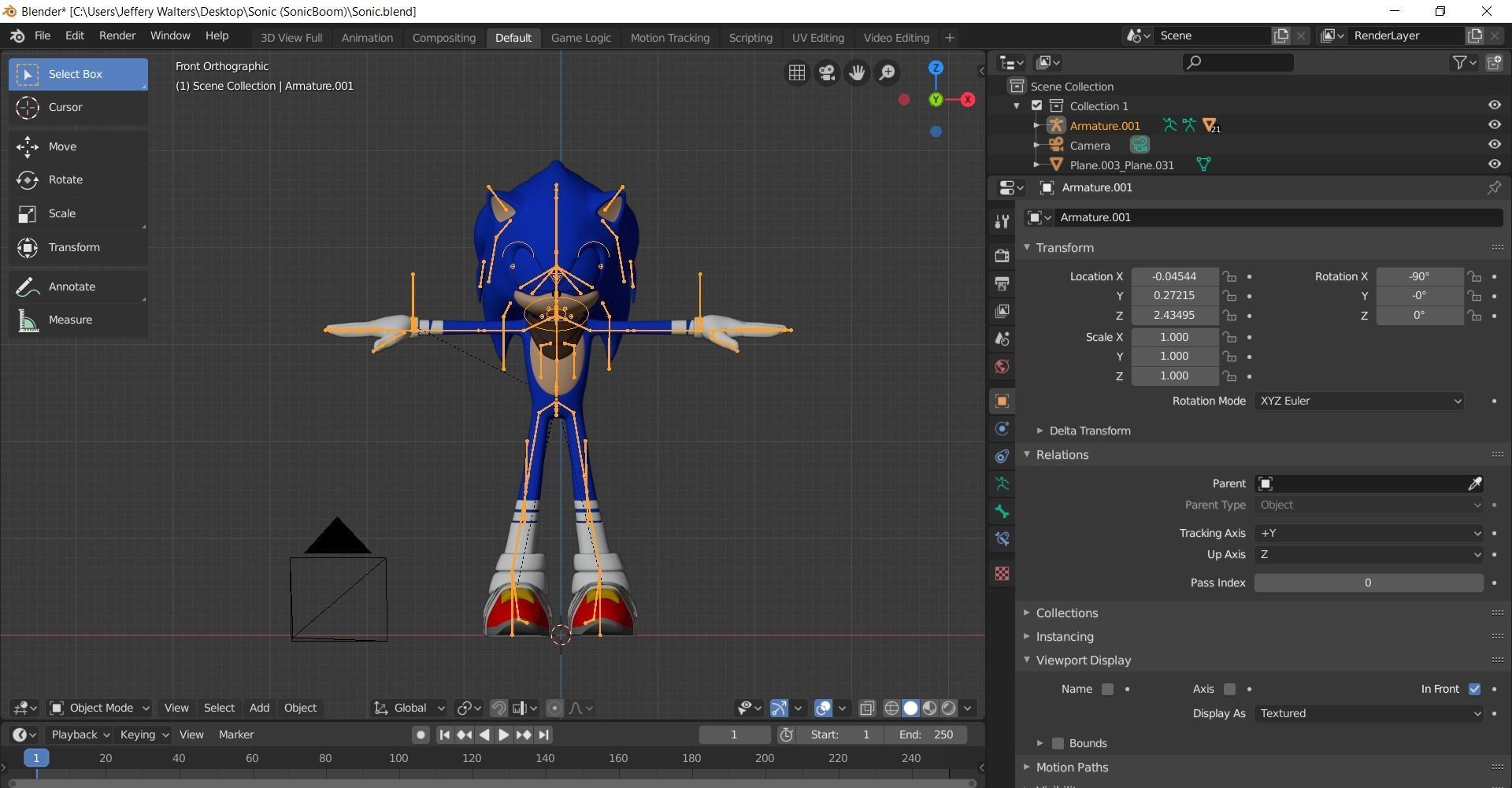Play the animation forward
This screenshot has width=1512, height=788.
pos(504,734)
